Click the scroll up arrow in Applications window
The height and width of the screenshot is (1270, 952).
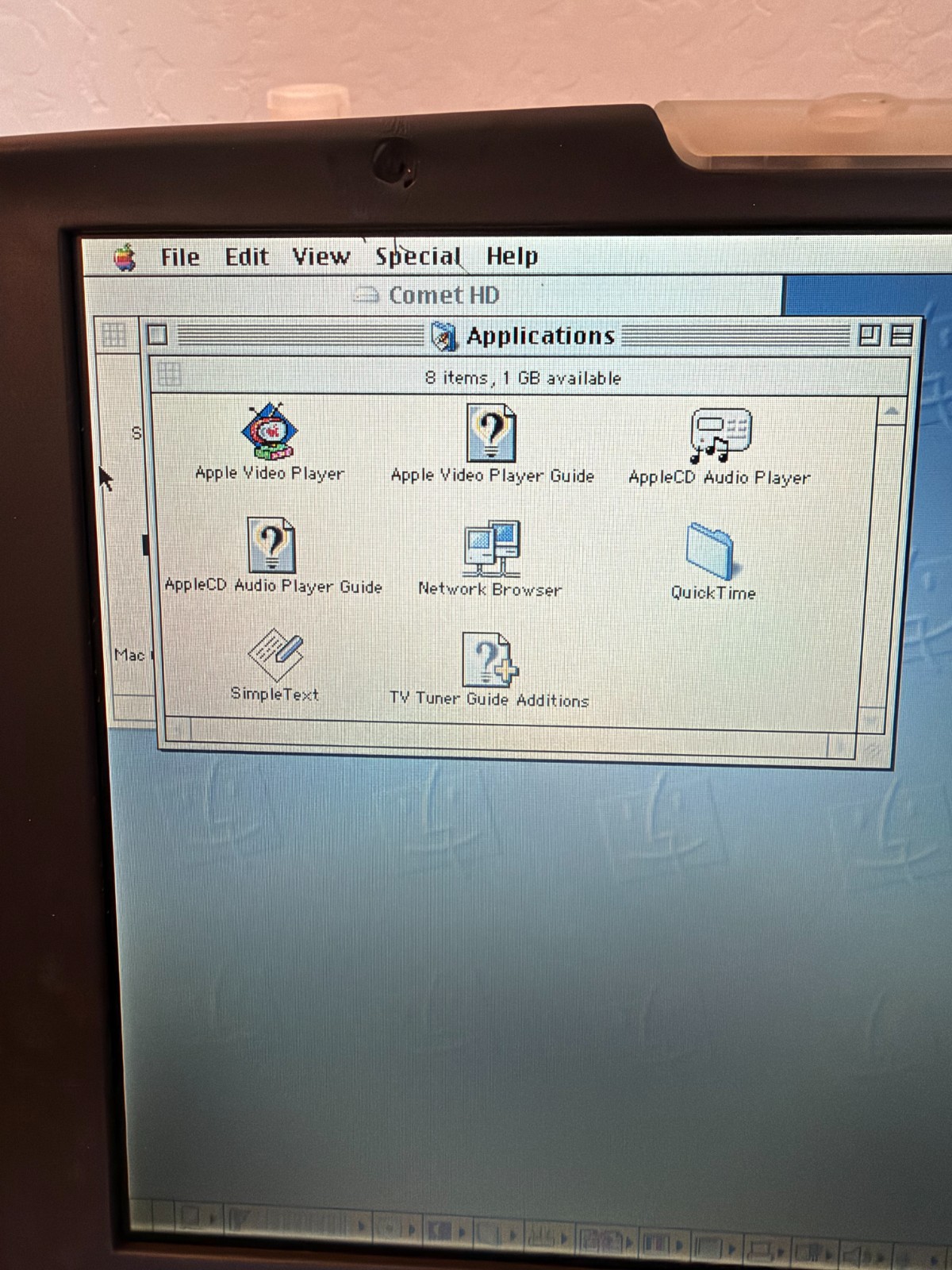(892, 412)
